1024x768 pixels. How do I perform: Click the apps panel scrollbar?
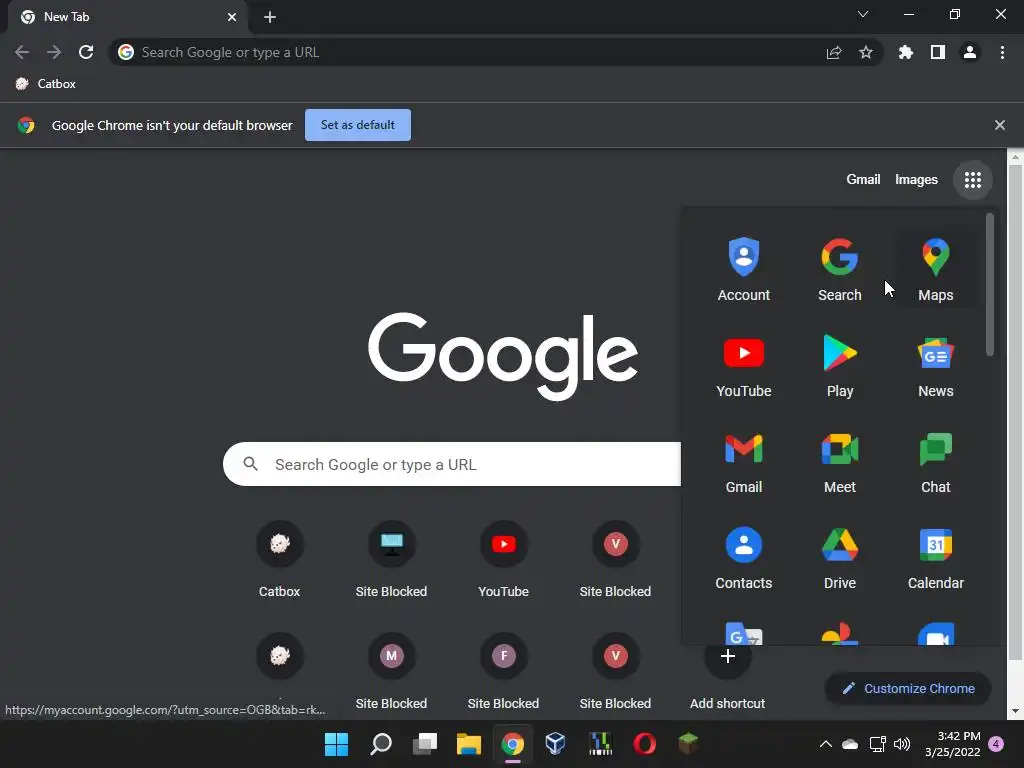tap(989, 285)
